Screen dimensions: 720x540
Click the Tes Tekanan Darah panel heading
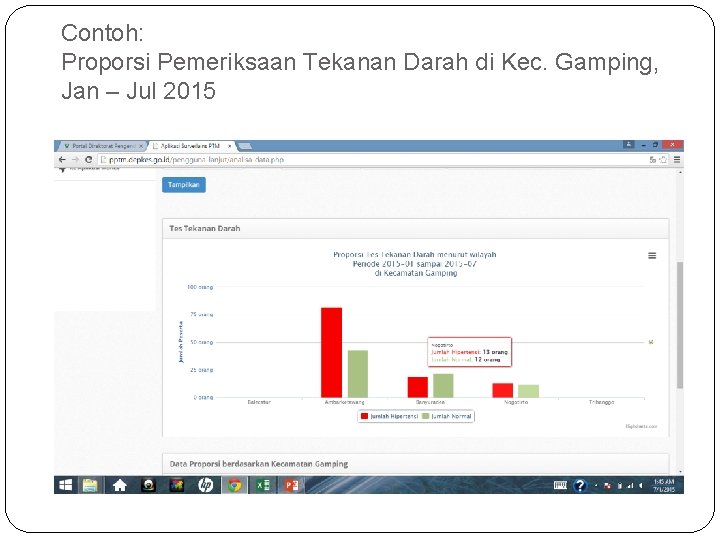point(205,228)
